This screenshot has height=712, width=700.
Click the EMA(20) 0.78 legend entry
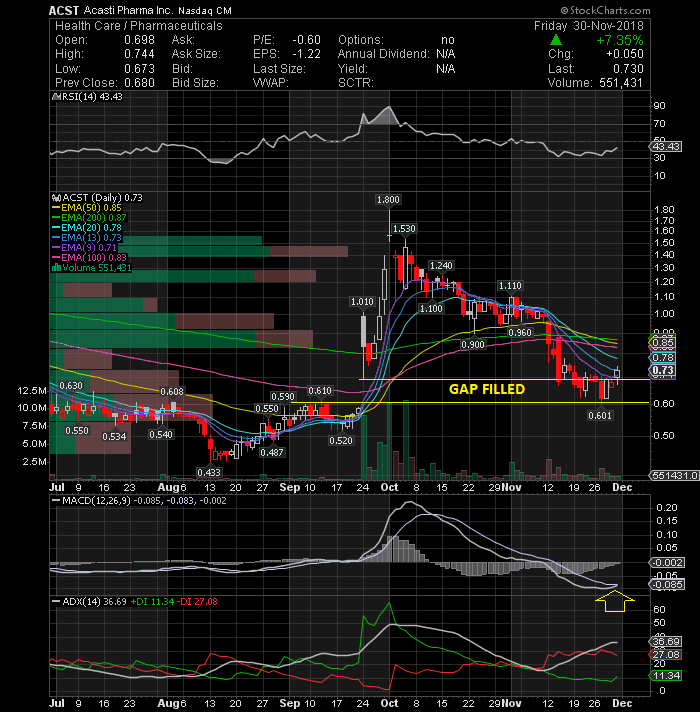(x=87, y=227)
